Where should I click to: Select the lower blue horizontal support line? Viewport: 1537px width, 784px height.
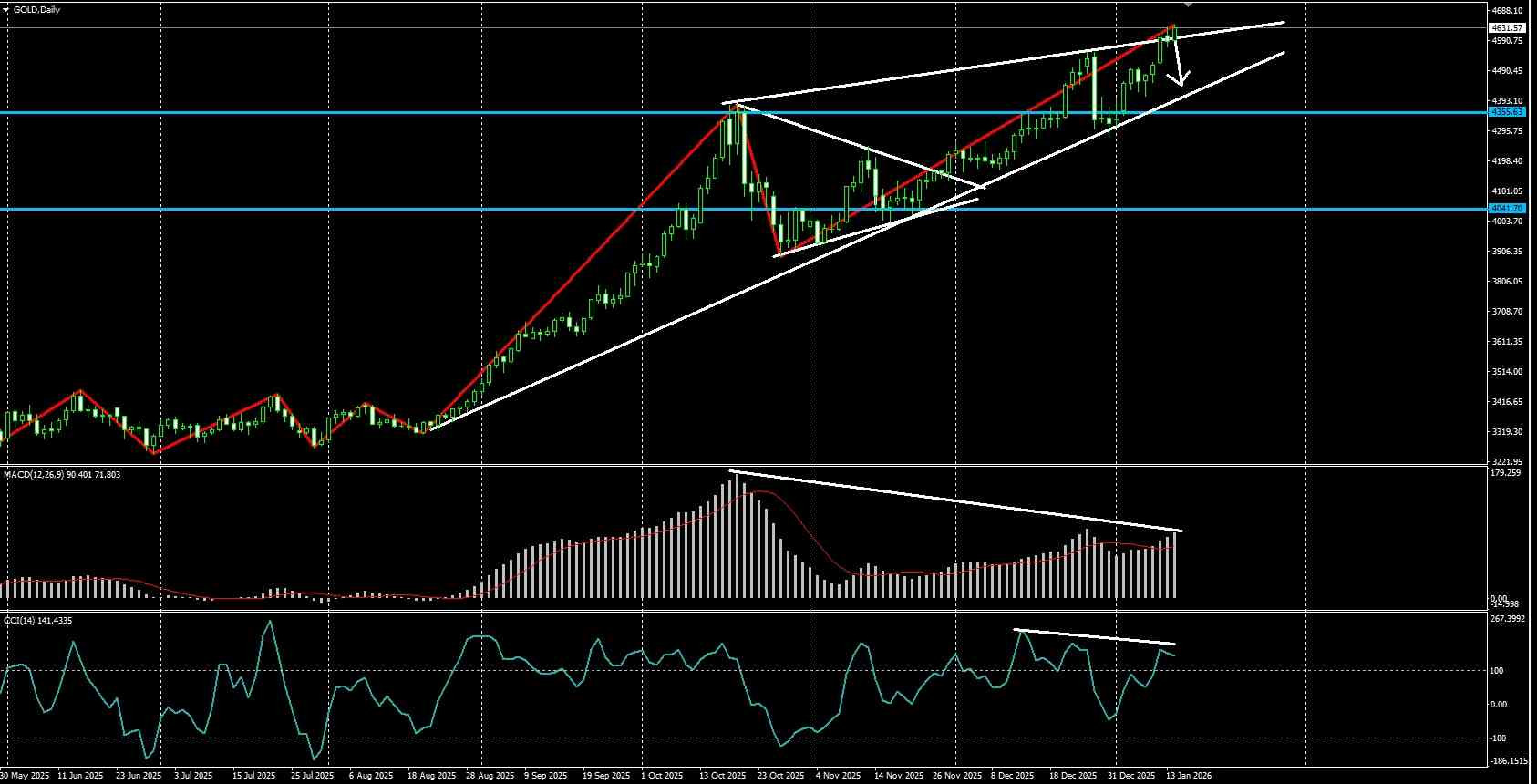[x=743, y=210]
